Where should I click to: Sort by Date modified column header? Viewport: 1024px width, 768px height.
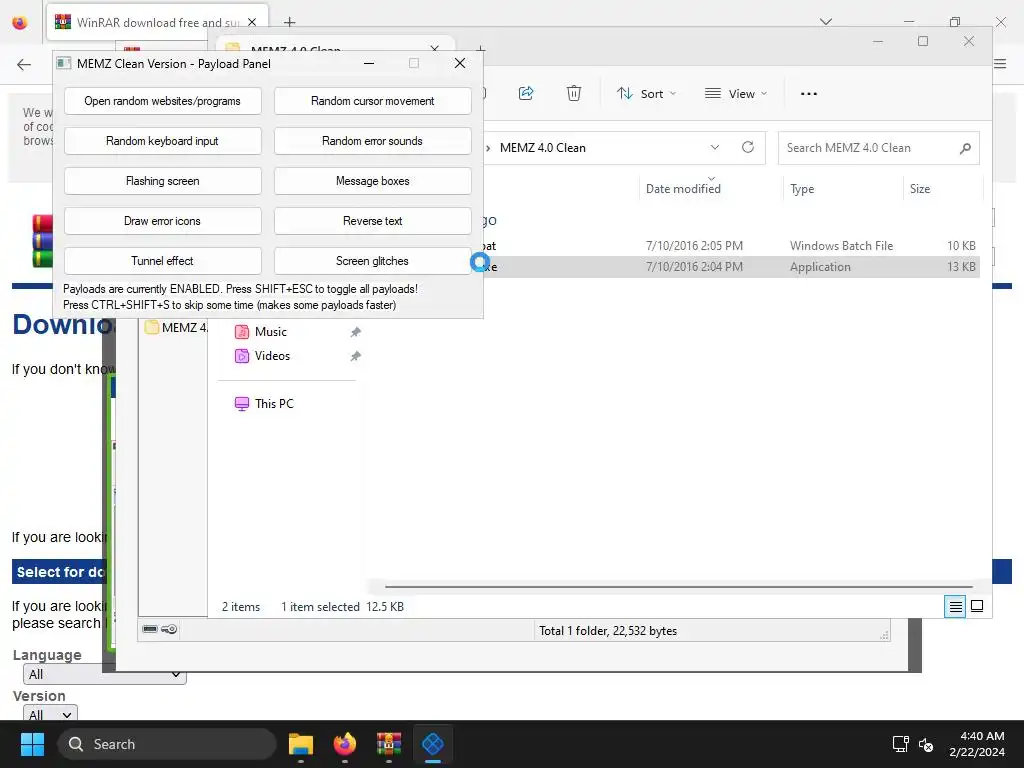coord(683,189)
